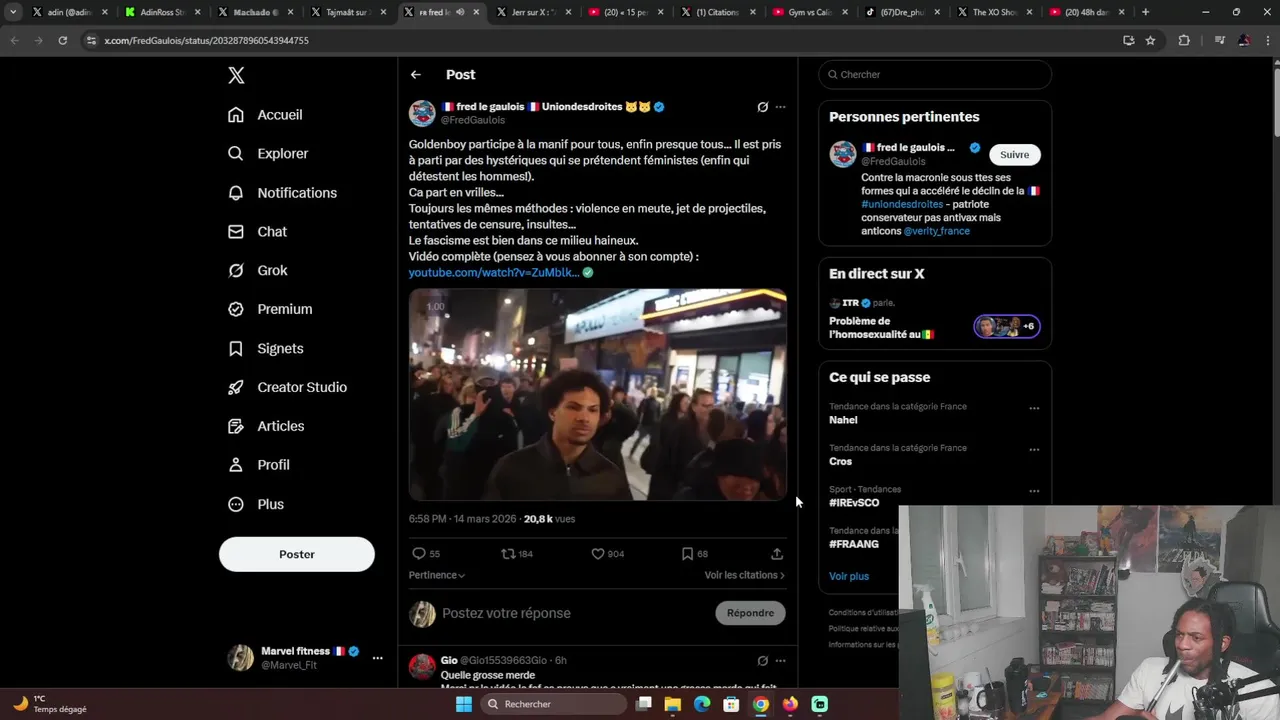Click the Répondre button
The height and width of the screenshot is (720, 1280).
(x=750, y=614)
